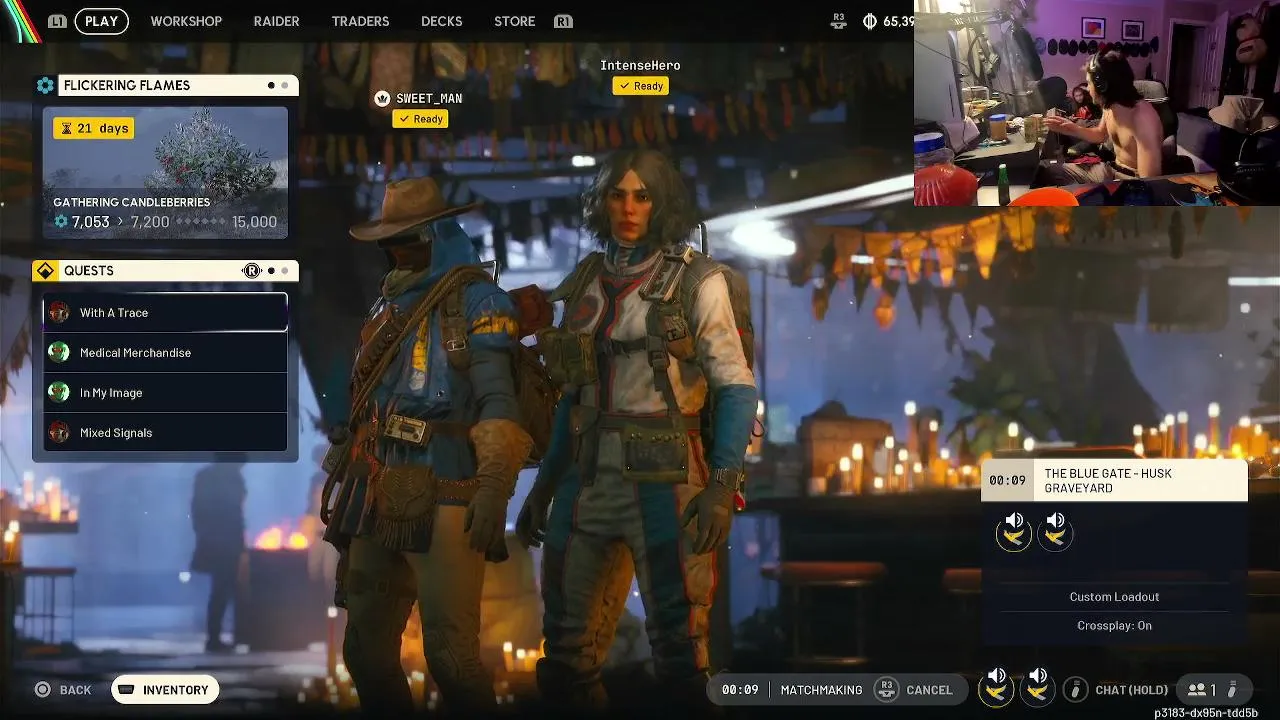
Task: Mute first voice icon in bottom bar
Action: coord(996,686)
